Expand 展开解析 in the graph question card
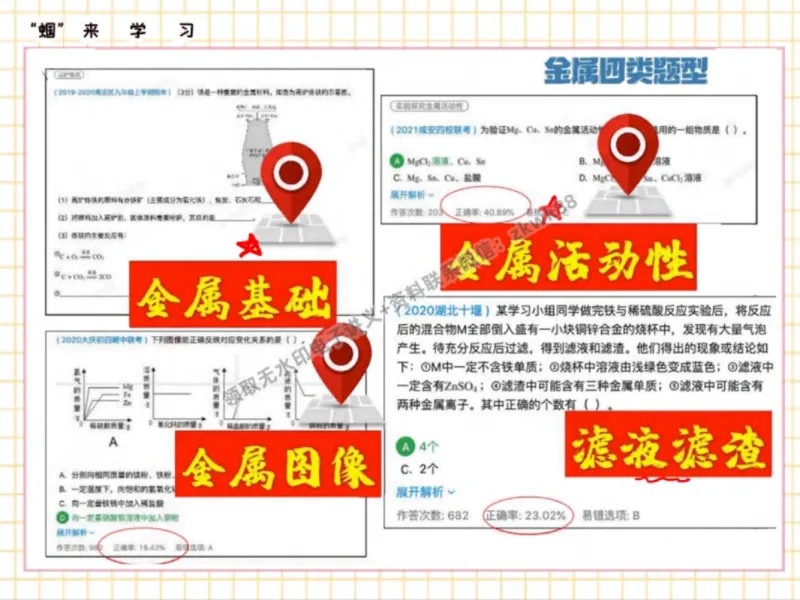Image resolution: width=800 pixels, height=600 pixels. coord(75,532)
